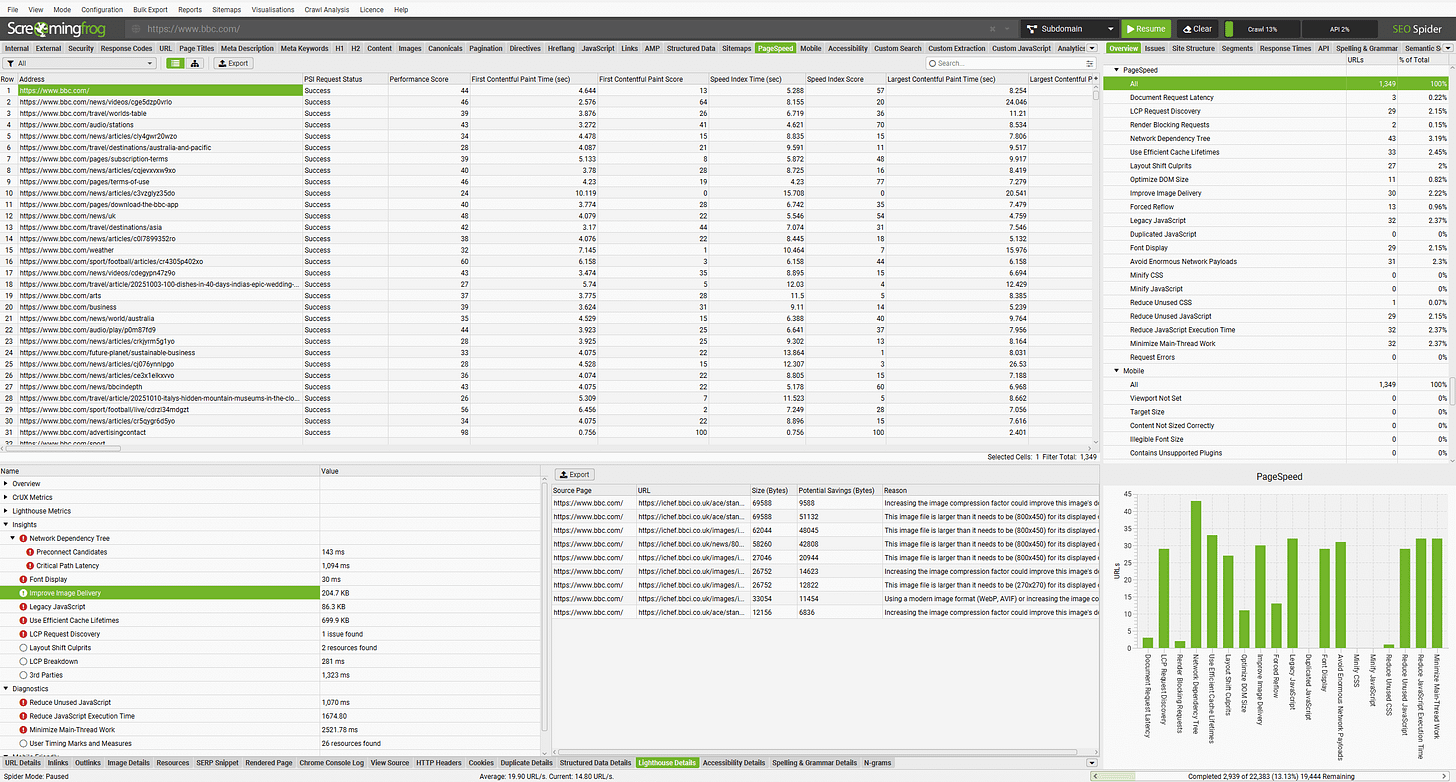The height and width of the screenshot is (782, 1456).
Task: Open the Subdomain crawl mode dropdown
Action: pyautogui.click(x=1068, y=29)
